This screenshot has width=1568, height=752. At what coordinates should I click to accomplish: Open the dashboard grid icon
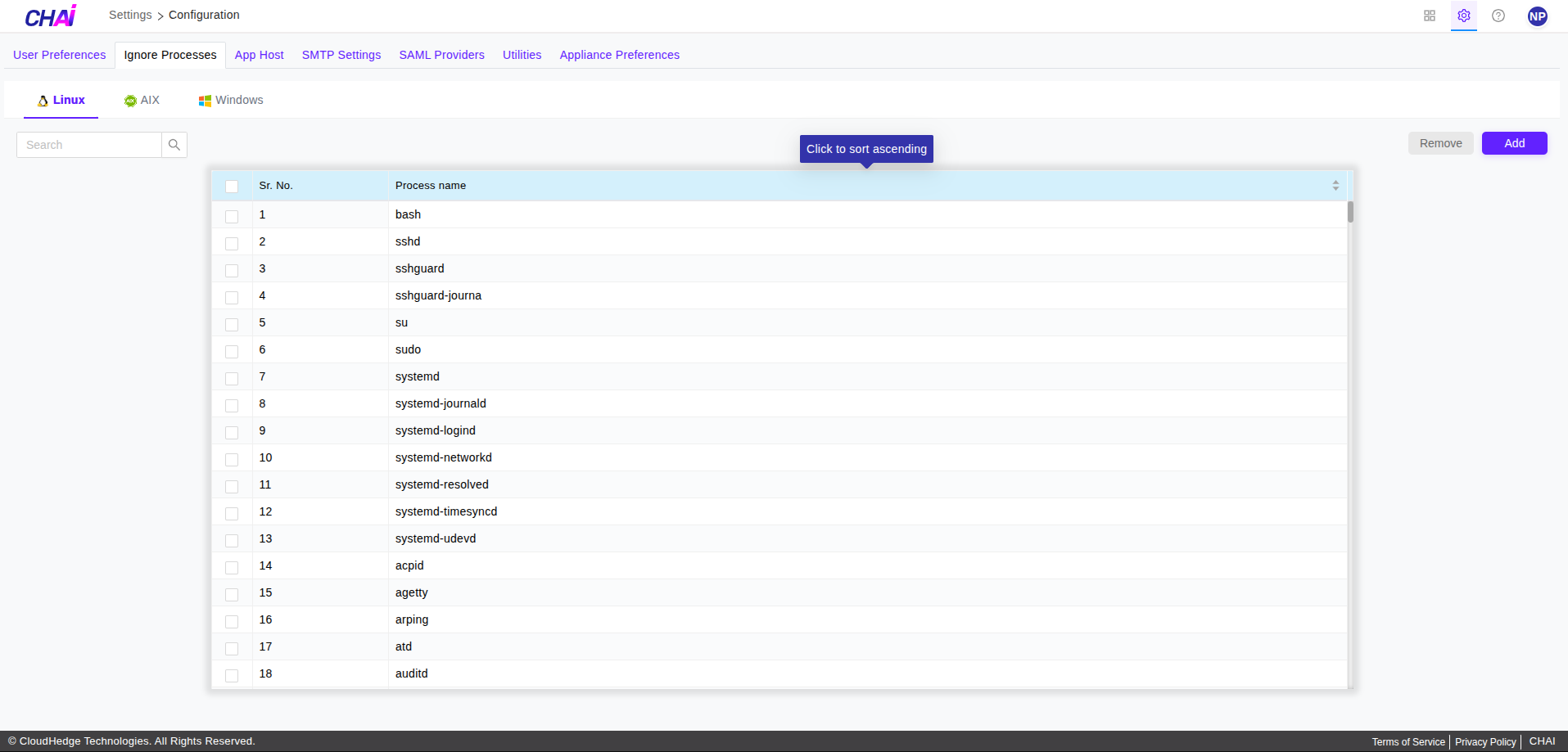tap(1430, 16)
